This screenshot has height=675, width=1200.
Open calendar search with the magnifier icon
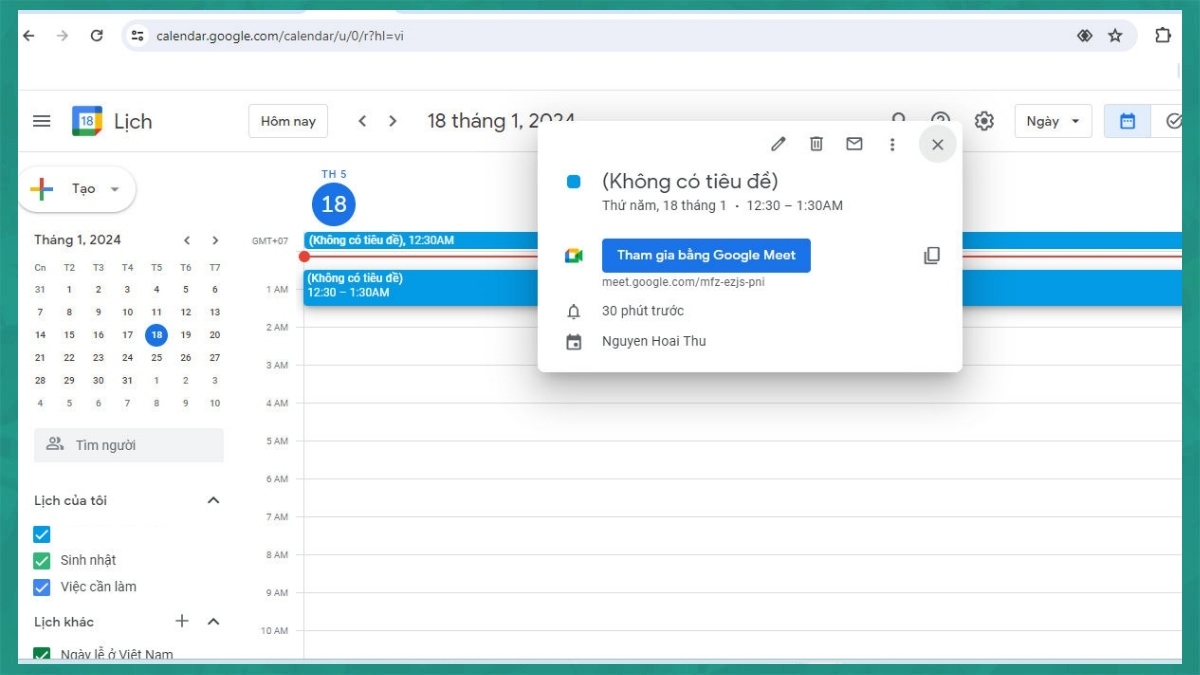click(x=899, y=120)
